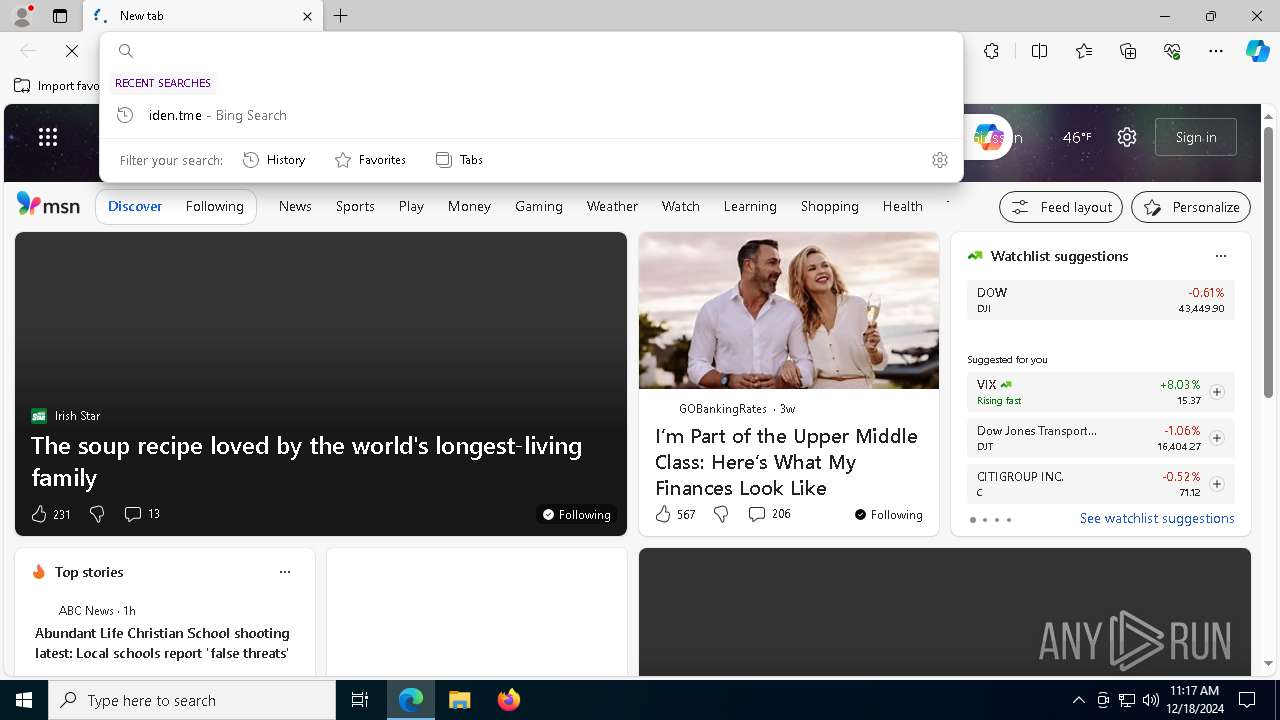Filter search by History
Screen dimensions: 1280x720
click(274, 160)
